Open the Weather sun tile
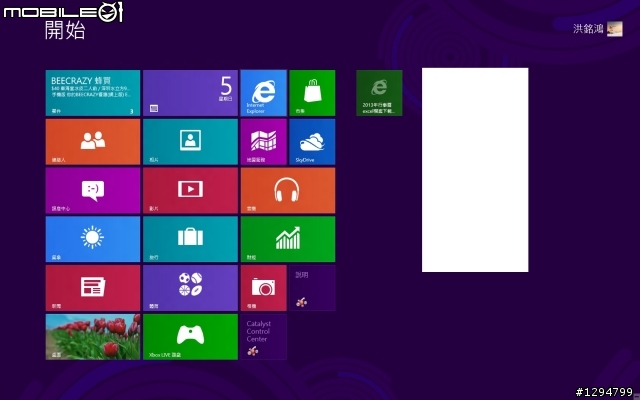Image resolution: width=640 pixels, height=400 pixels. click(93, 239)
